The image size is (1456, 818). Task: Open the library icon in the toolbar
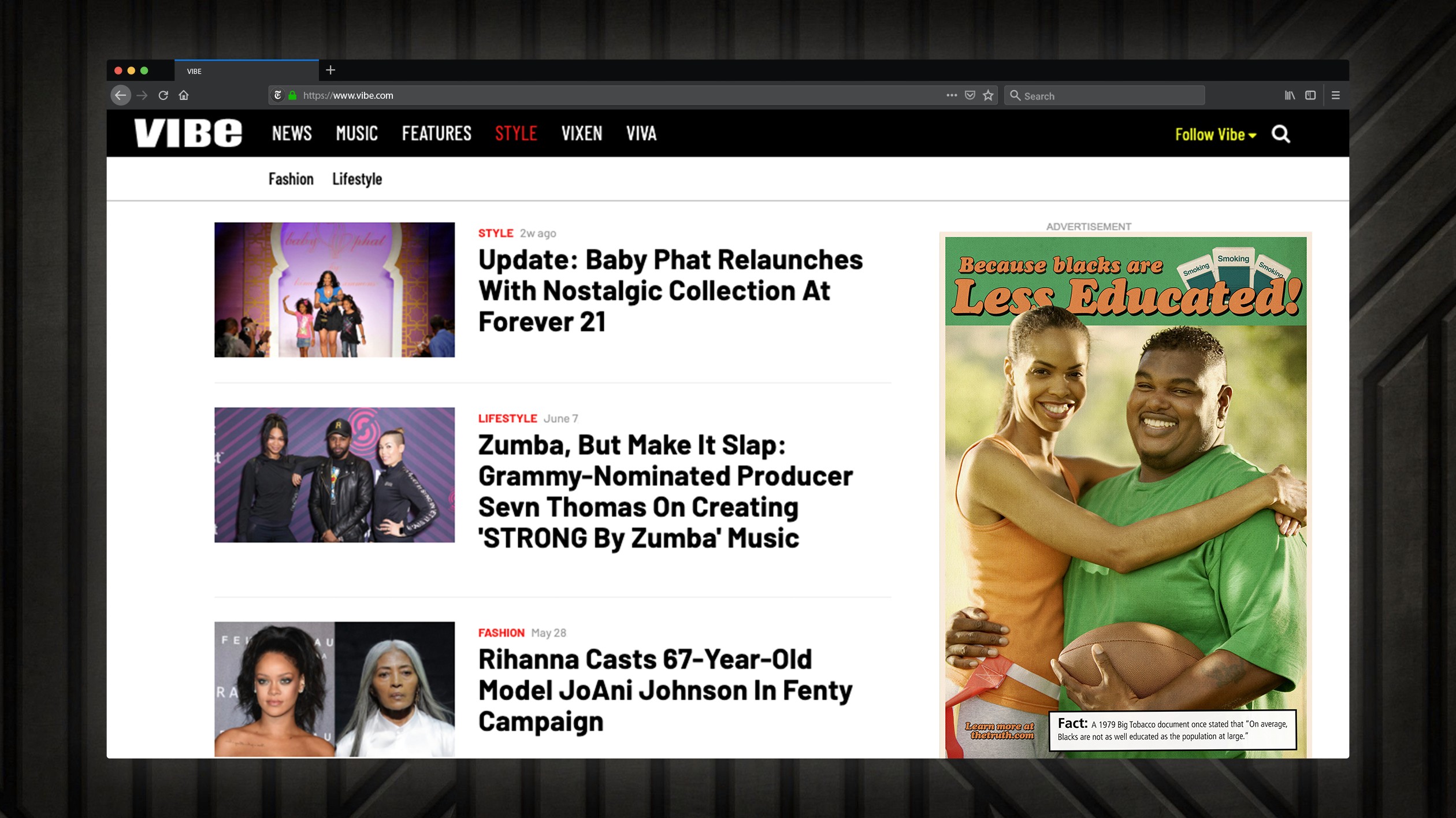tap(1290, 95)
